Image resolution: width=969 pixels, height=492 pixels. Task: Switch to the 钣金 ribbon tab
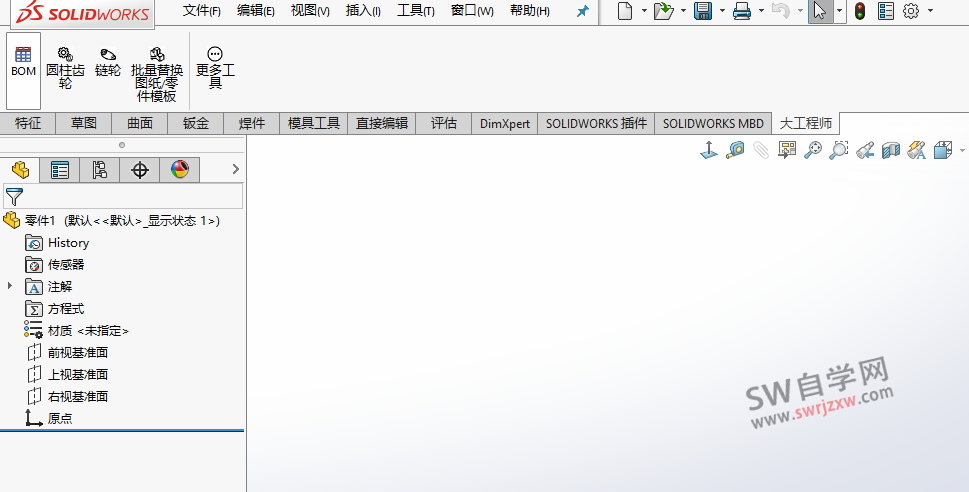click(x=196, y=123)
